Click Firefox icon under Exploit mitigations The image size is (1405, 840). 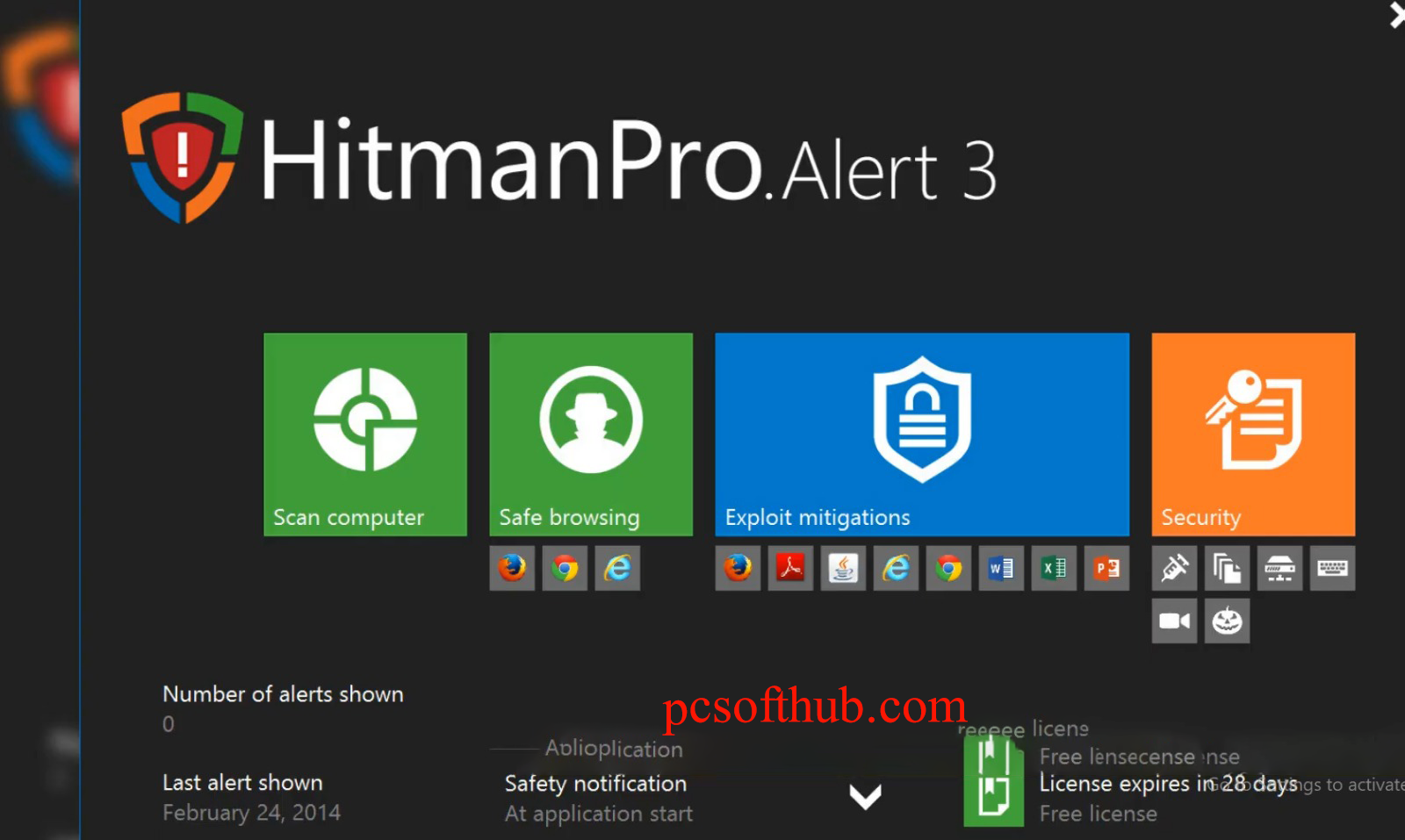pos(738,568)
